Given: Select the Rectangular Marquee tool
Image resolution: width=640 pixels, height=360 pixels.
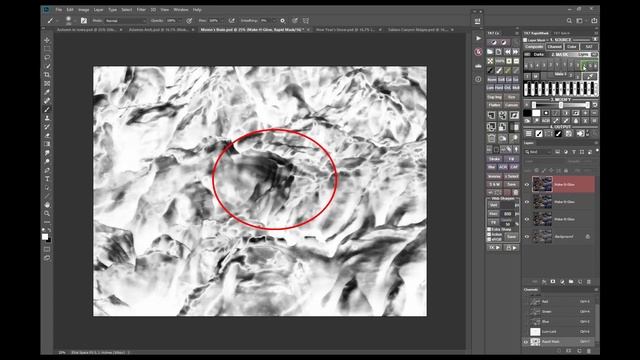Looking at the screenshot, I should point(47,49).
